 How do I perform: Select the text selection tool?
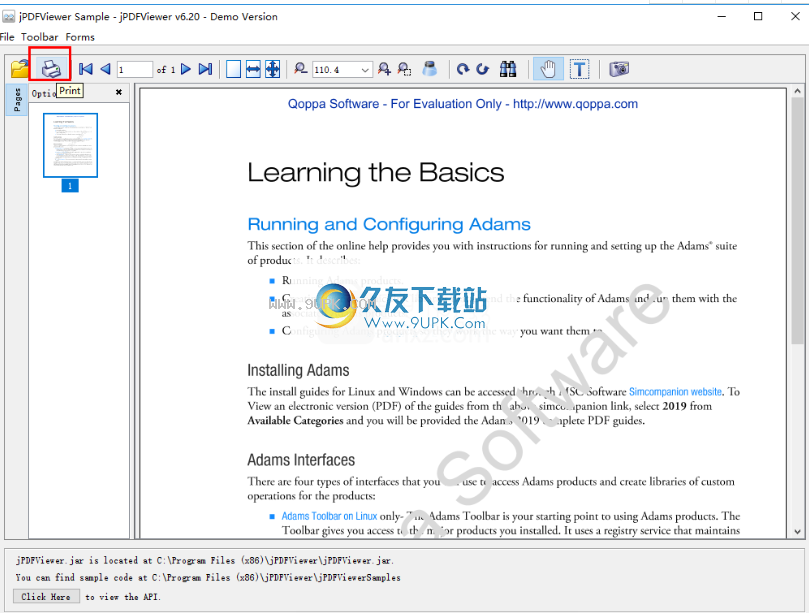[x=579, y=69]
